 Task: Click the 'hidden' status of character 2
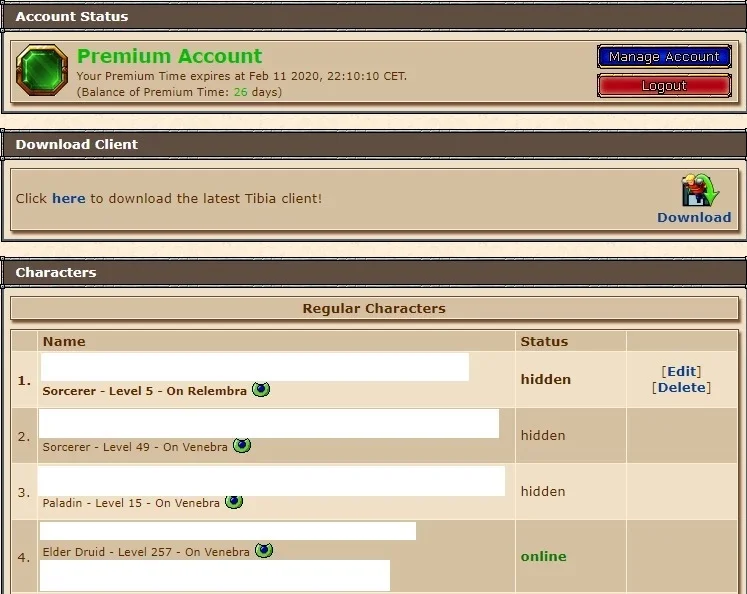click(x=543, y=435)
